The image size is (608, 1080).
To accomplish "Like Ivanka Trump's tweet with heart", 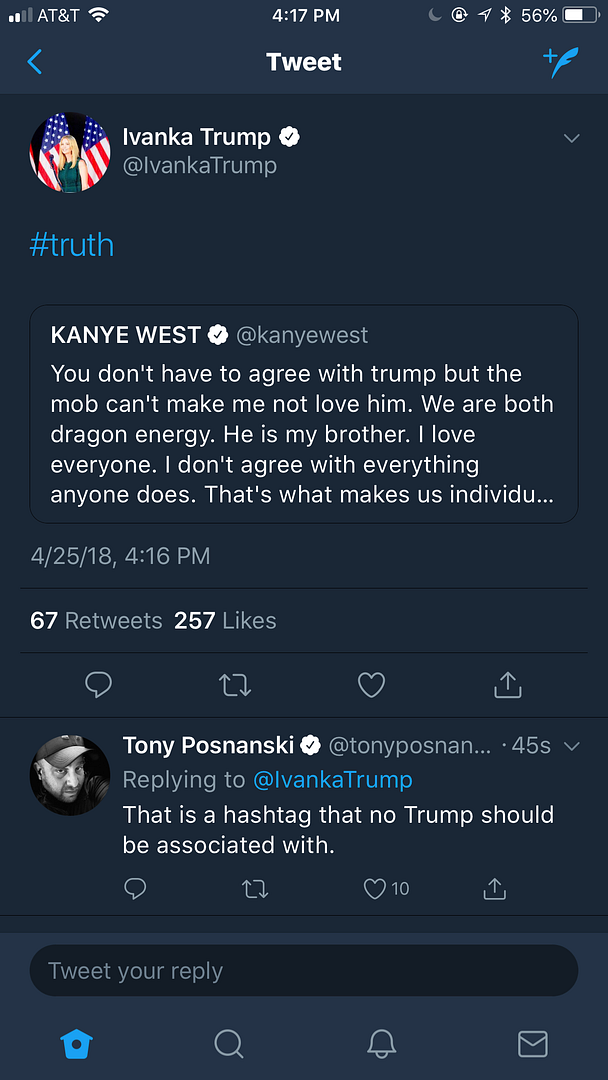I will click(x=371, y=685).
